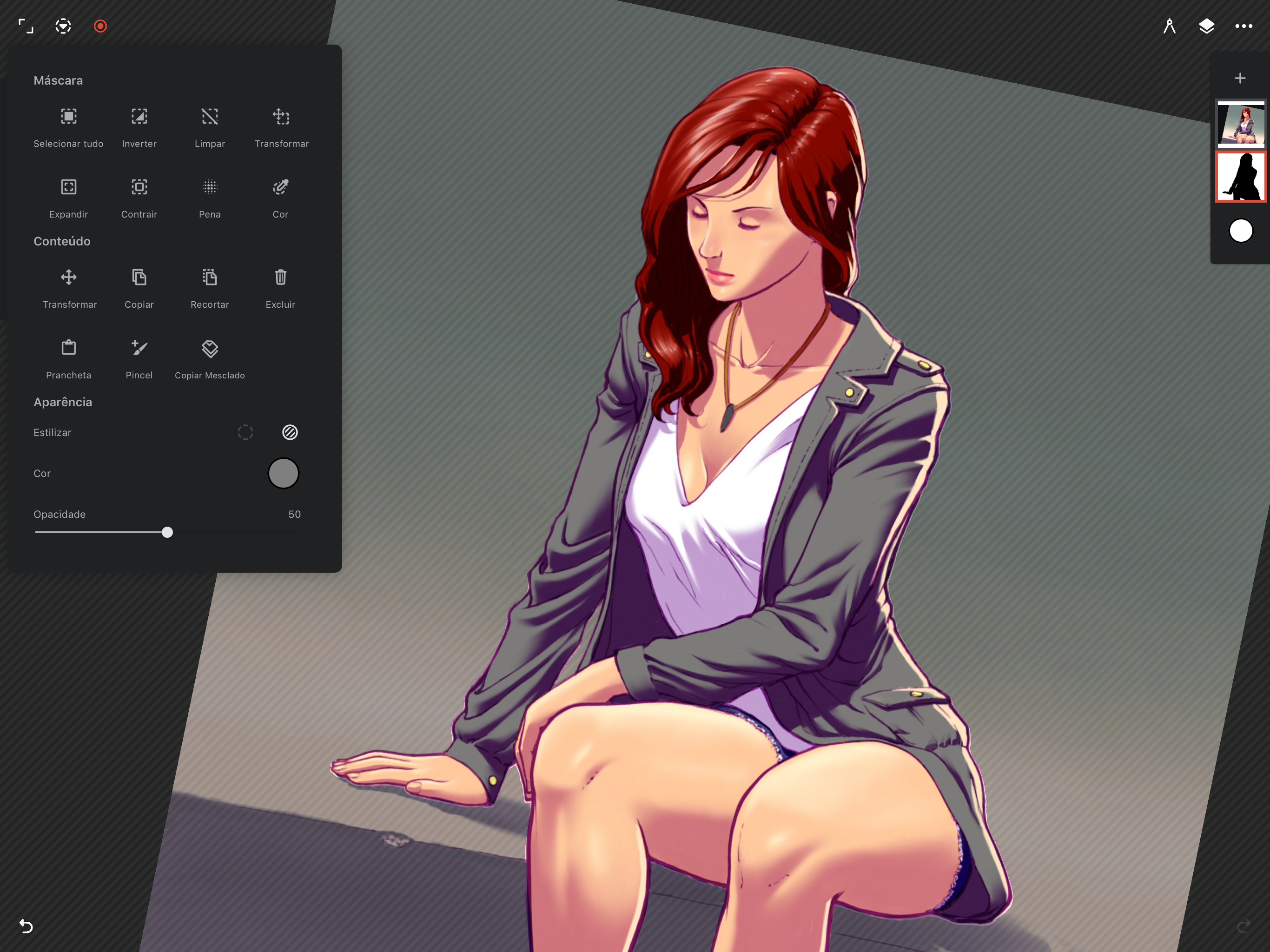
Task: Toggle the layers panel icon
Action: pyautogui.click(x=1206, y=26)
